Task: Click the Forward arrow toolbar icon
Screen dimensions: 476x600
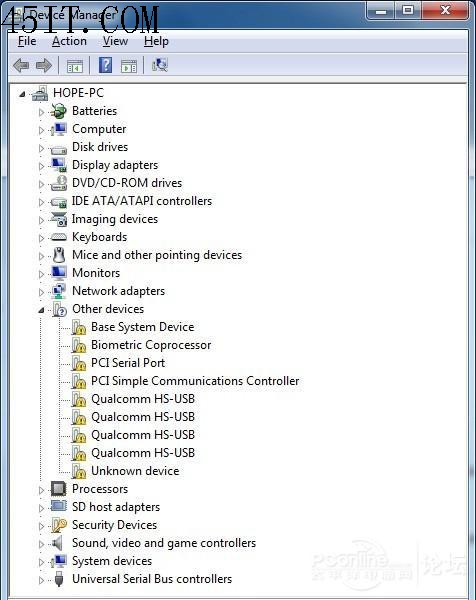Action: click(44, 65)
